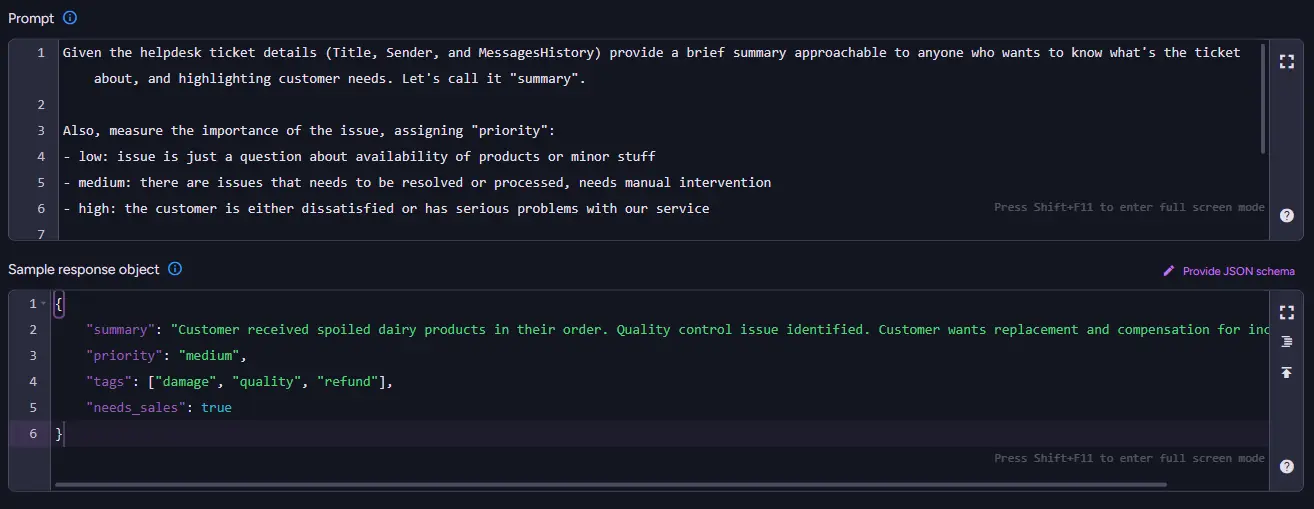Click the response editor horizontal scrollbar

pyautogui.click(x=610, y=485)
